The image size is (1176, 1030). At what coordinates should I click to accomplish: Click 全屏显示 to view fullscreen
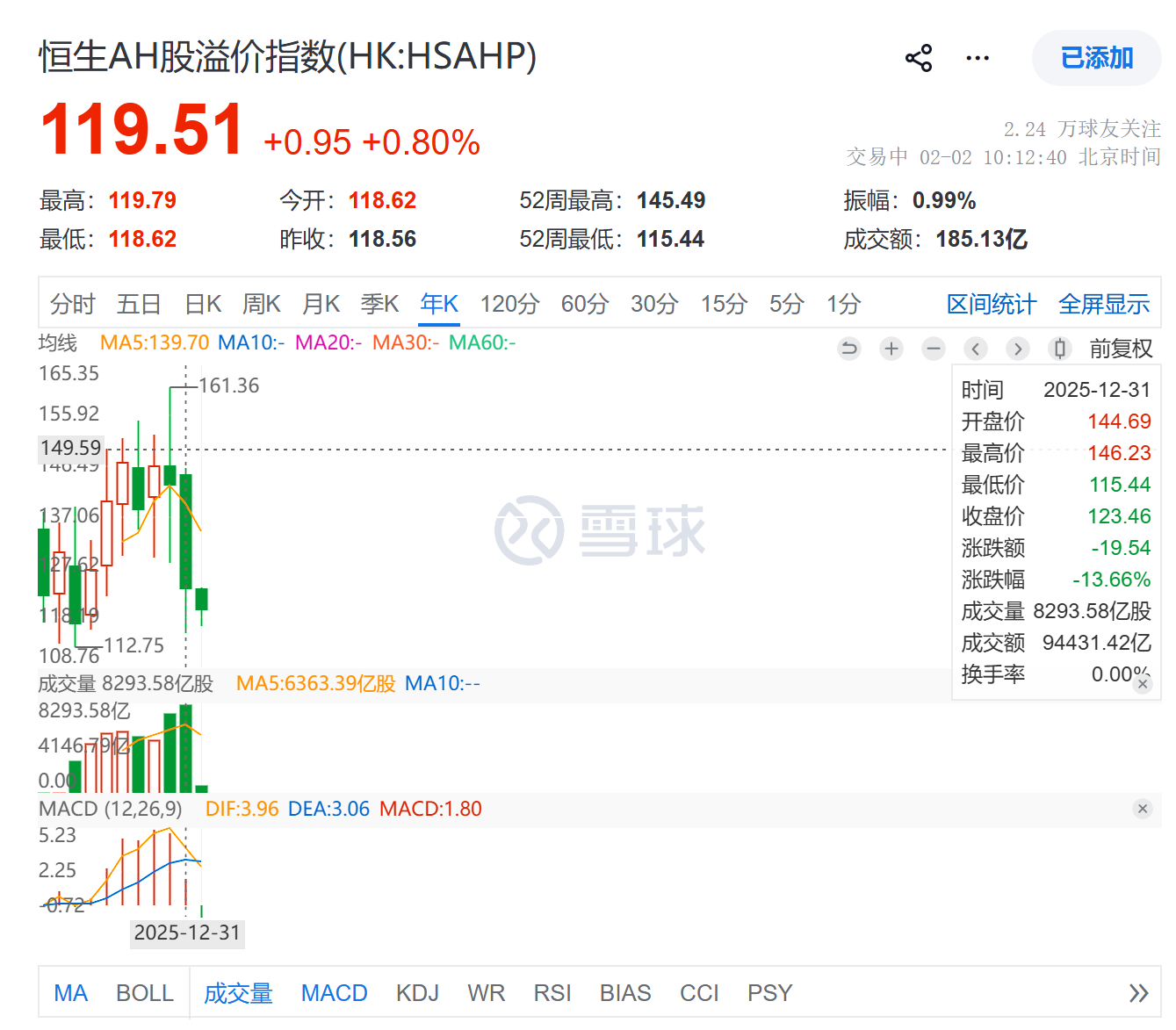1104,305
